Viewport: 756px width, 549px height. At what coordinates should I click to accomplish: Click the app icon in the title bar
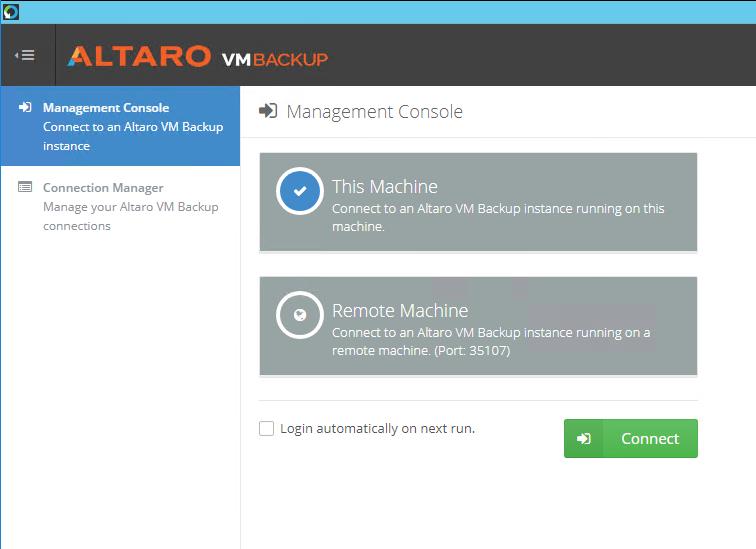(11, 12)
